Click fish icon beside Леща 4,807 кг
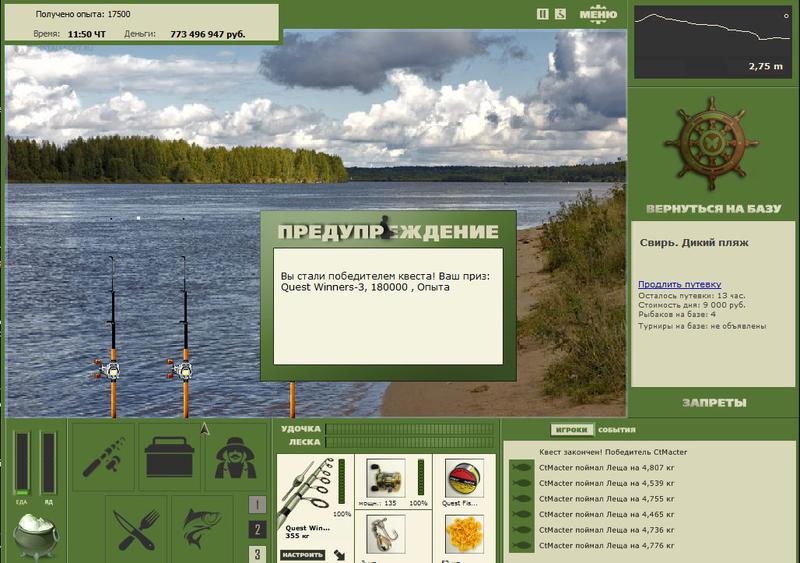 [521, 468]
